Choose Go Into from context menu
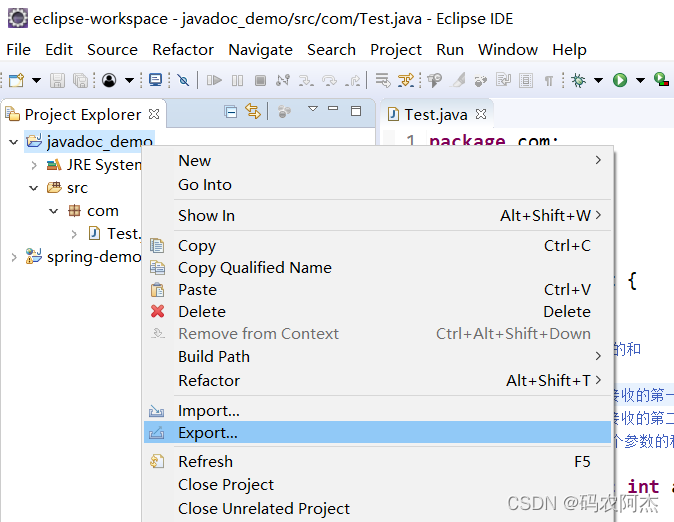 click(377, 184)
